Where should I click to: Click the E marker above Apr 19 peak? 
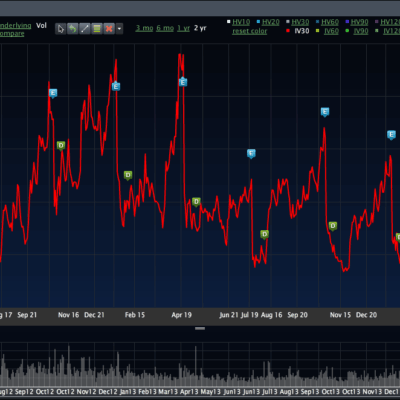(183, 82)
